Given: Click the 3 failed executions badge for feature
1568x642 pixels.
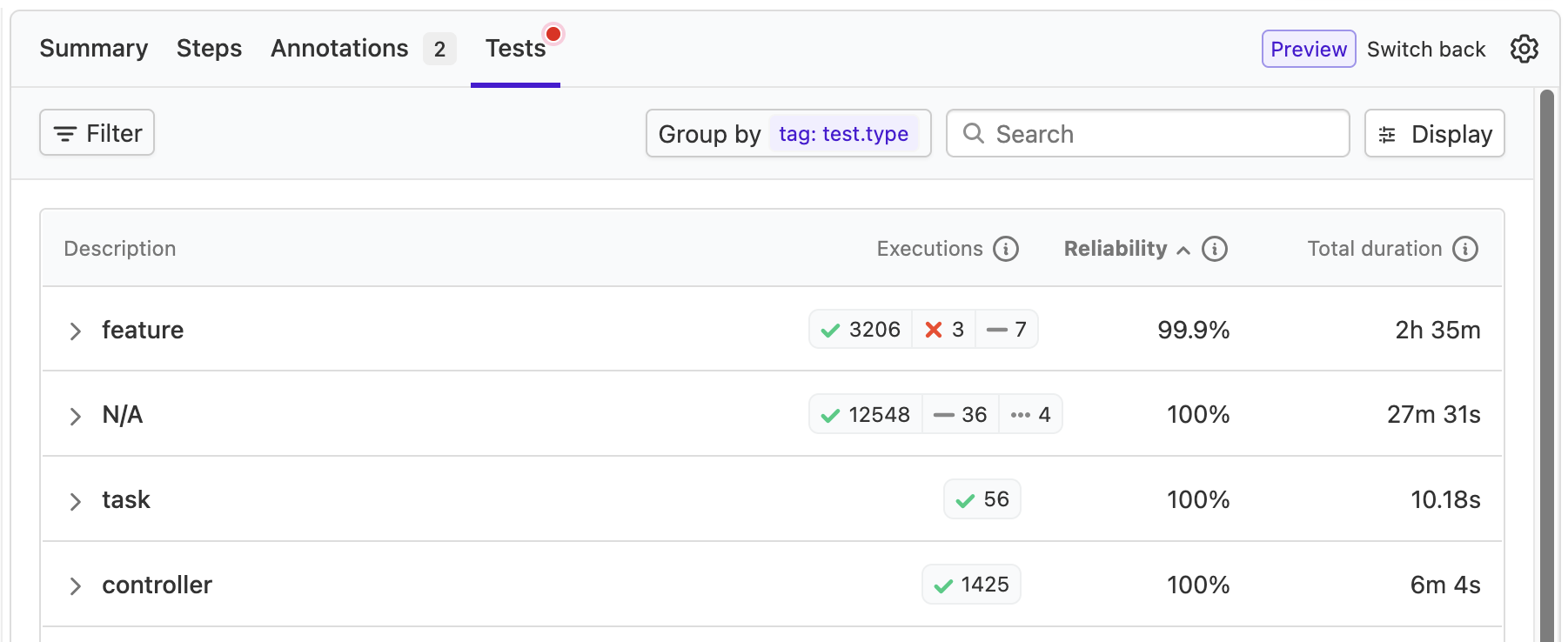Looking at the screenshot, I should coord(944,330).
